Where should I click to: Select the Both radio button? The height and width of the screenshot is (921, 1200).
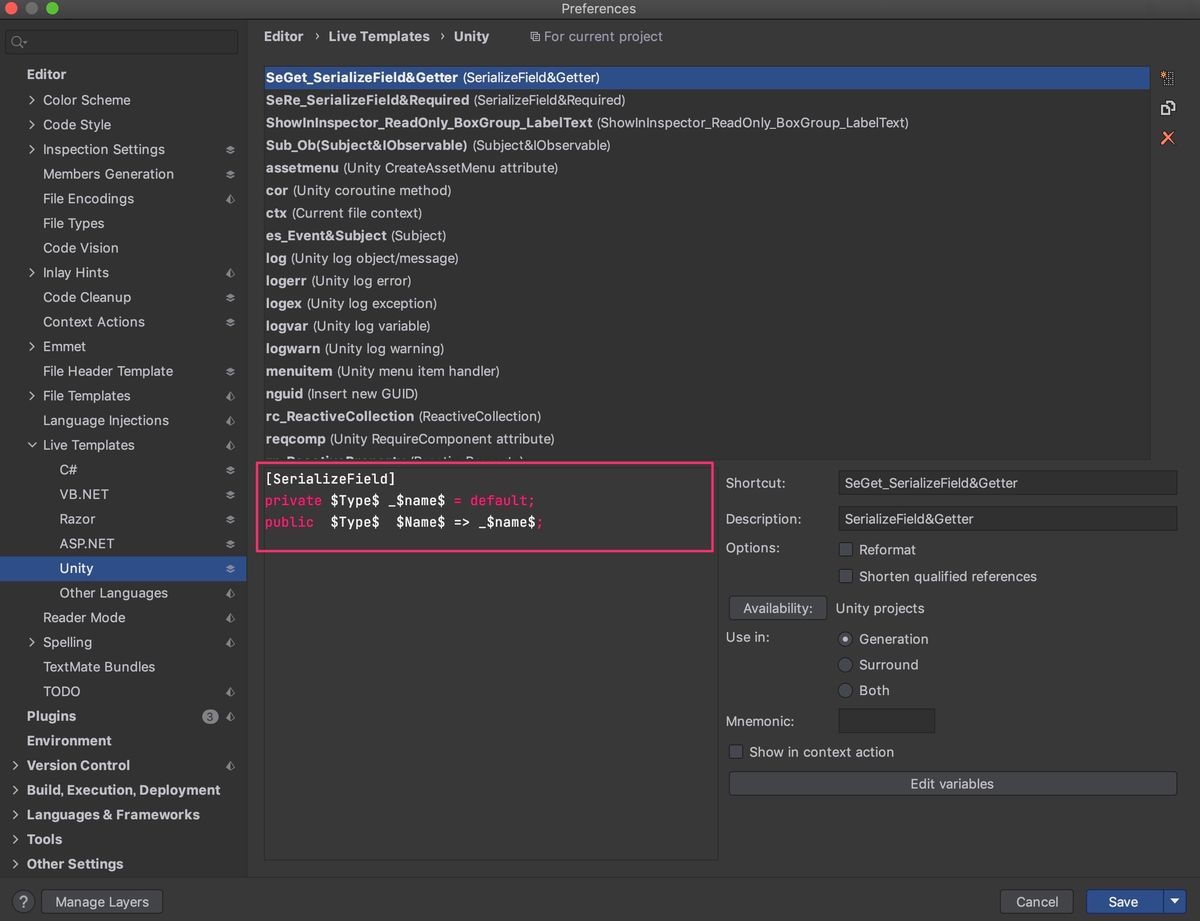coord(846,691)
